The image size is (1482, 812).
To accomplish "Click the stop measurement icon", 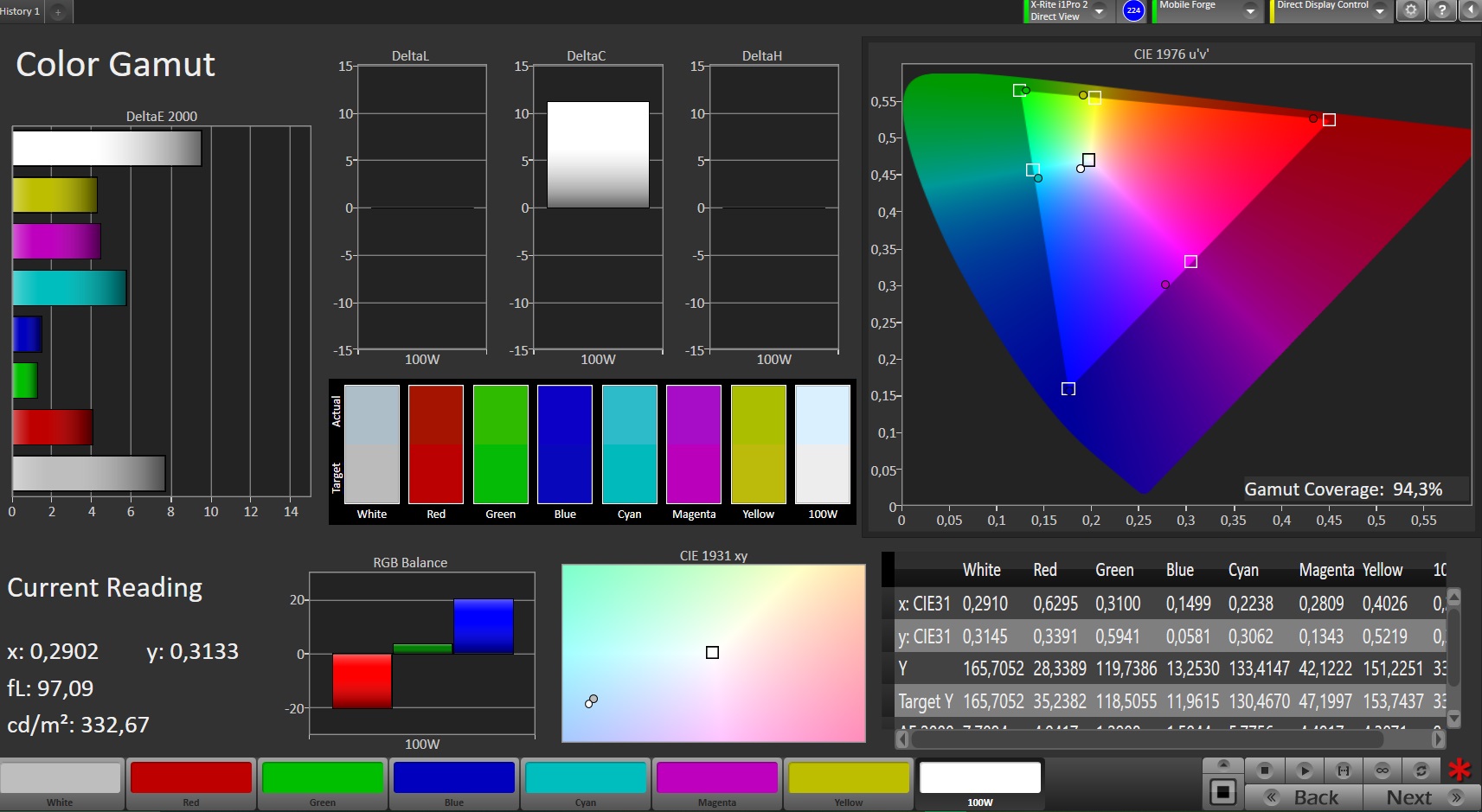I will [1265, 770].
